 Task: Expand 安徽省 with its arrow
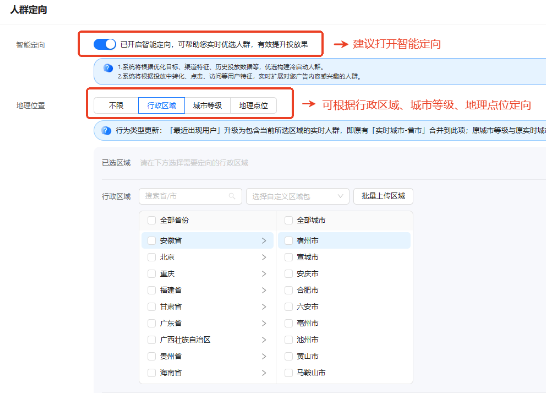pyautogui.click(x=264, y=241)
